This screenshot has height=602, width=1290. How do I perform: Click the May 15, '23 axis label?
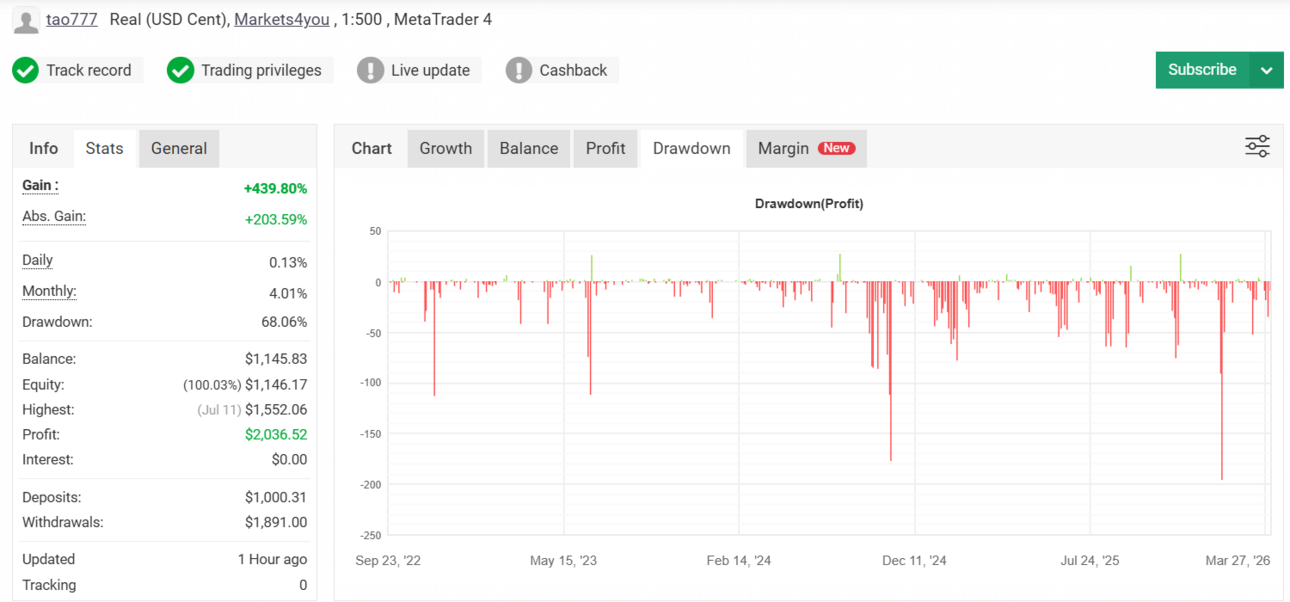563,560
